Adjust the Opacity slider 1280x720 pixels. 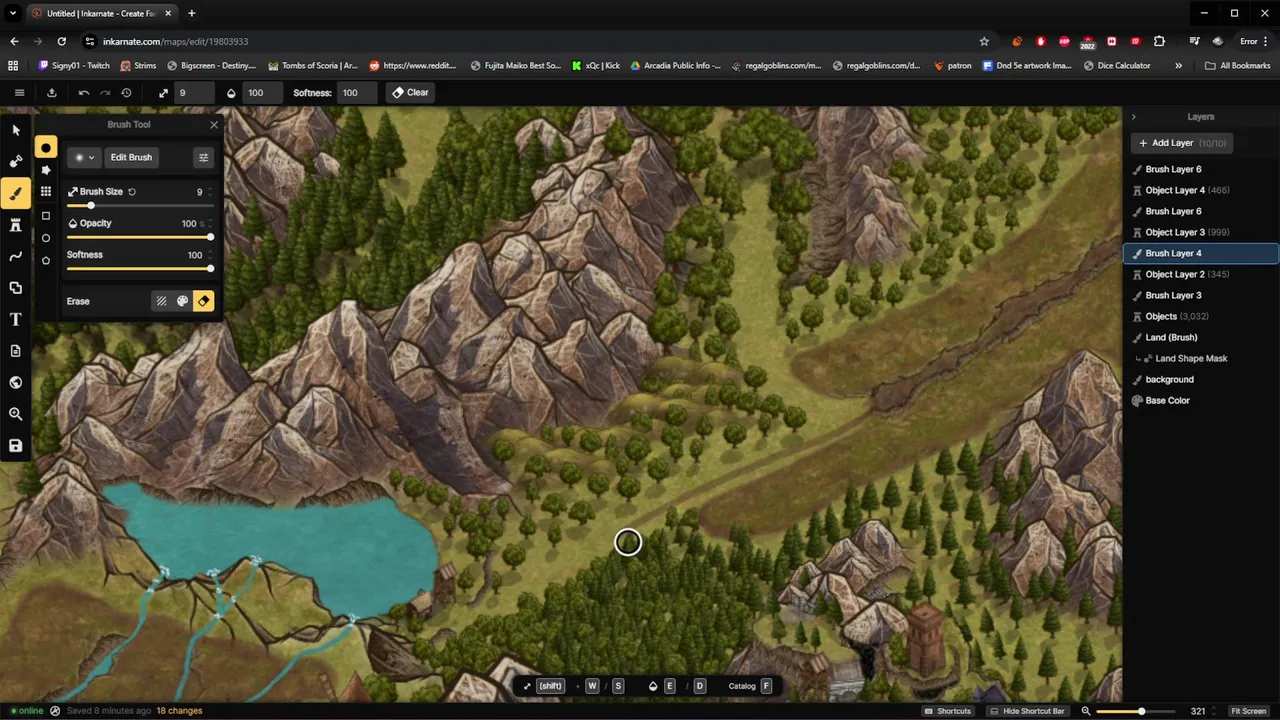(140, 237)
